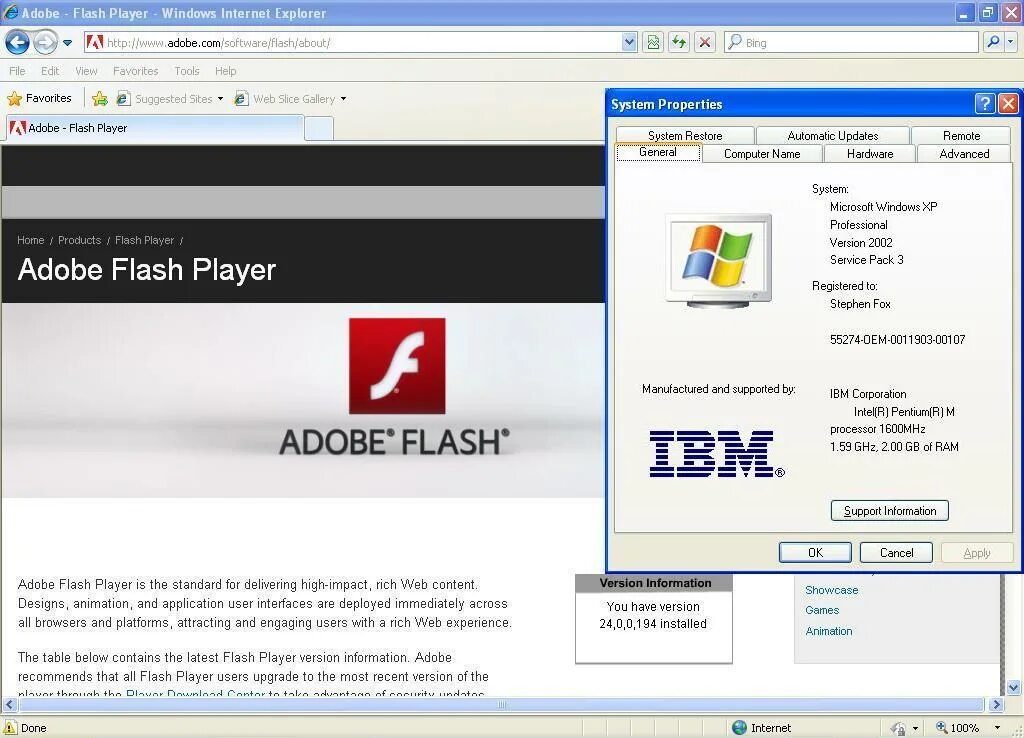
Task: Open the Edit menu
Action: pos(50,71)
